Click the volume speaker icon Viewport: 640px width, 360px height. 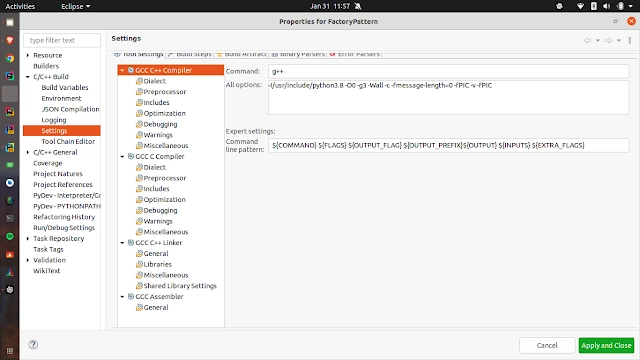[x=607, y=6]
